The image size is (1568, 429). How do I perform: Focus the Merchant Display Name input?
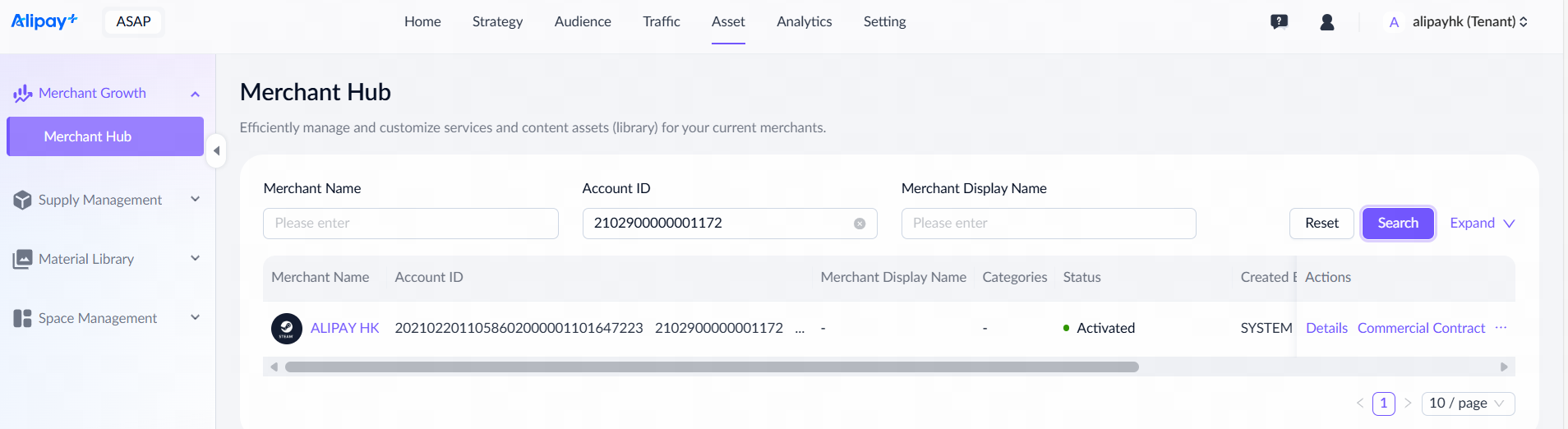[1048, 224]
